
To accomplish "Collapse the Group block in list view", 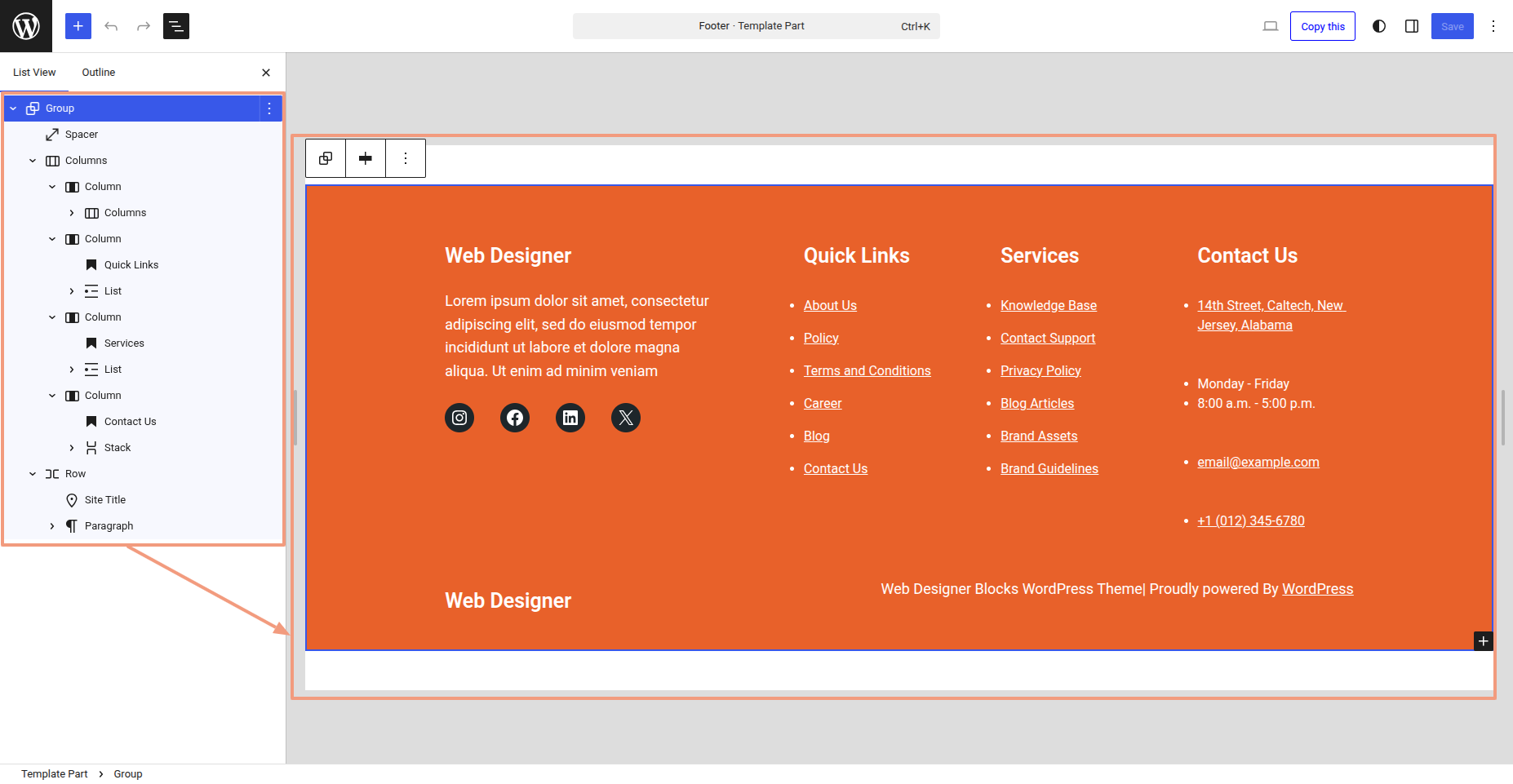I will (x=13, y=109).
